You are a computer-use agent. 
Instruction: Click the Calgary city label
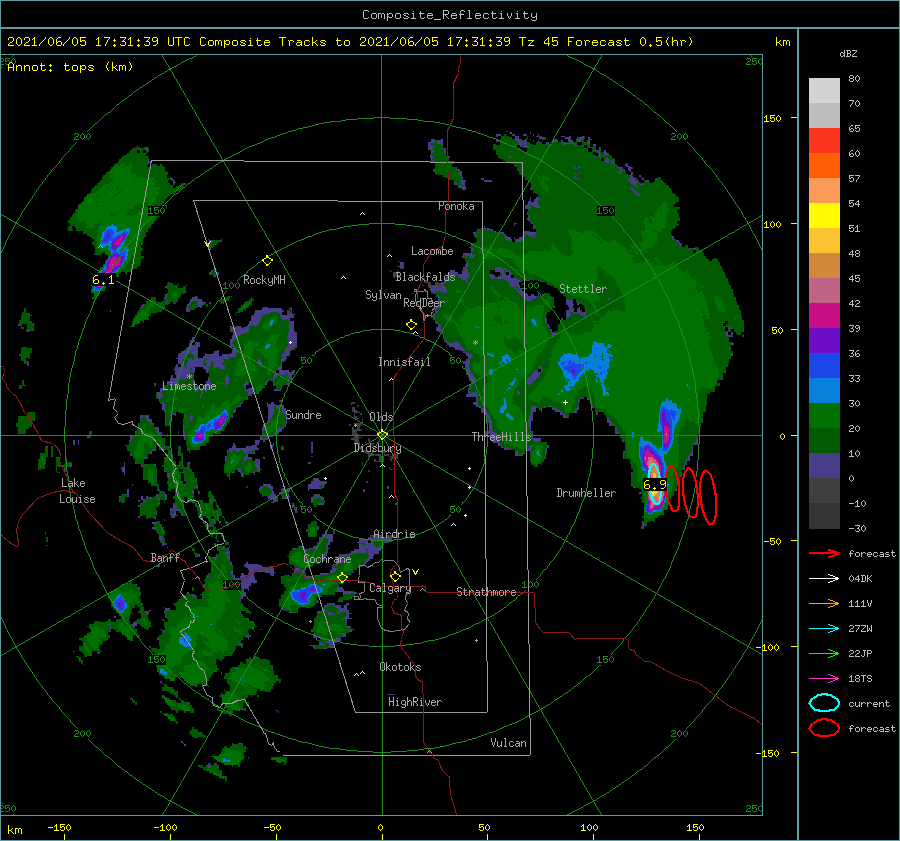pos(390,588)
